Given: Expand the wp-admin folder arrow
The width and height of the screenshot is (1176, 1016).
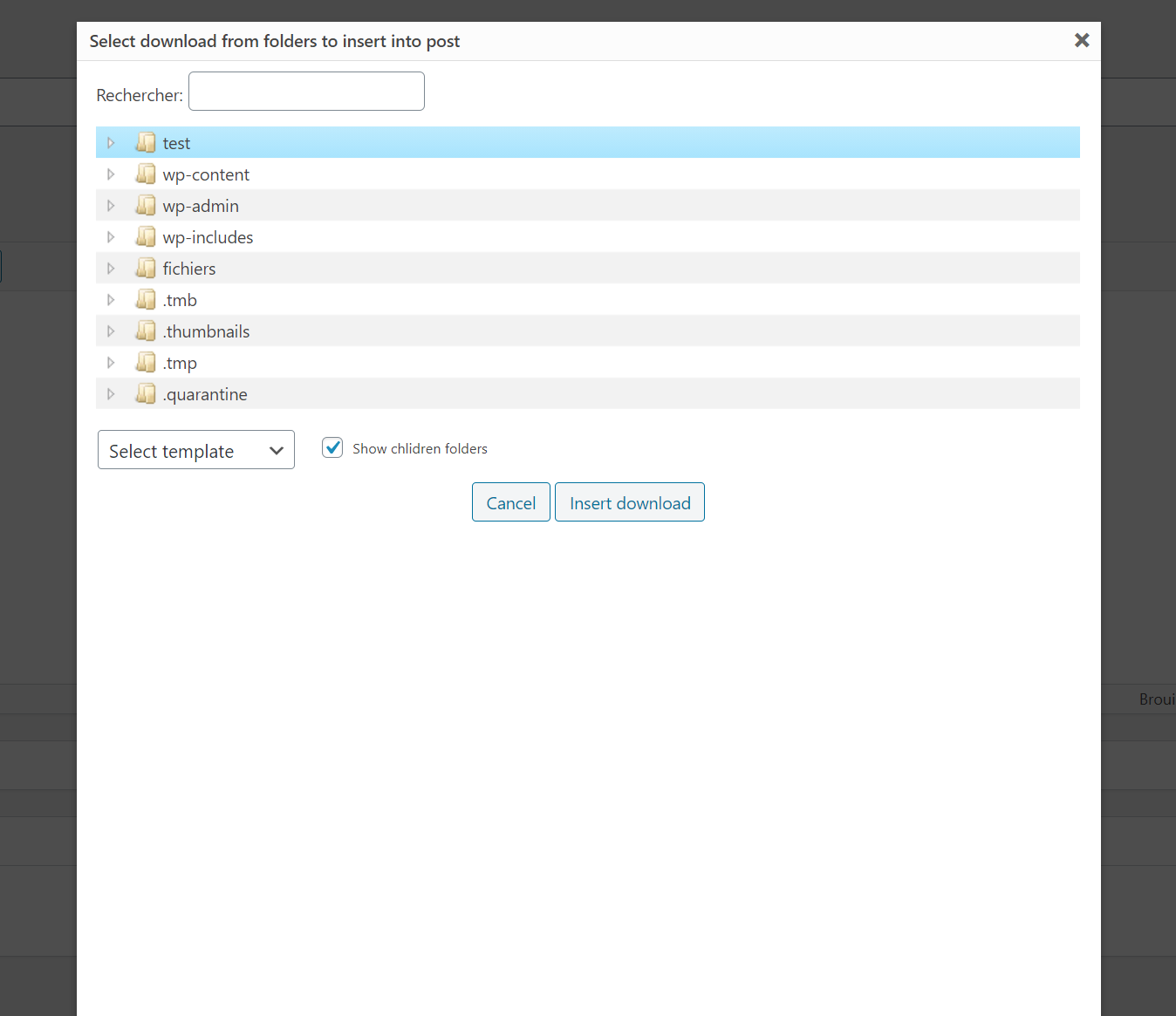Looking at the screenshot, I should tap(111, 205).
